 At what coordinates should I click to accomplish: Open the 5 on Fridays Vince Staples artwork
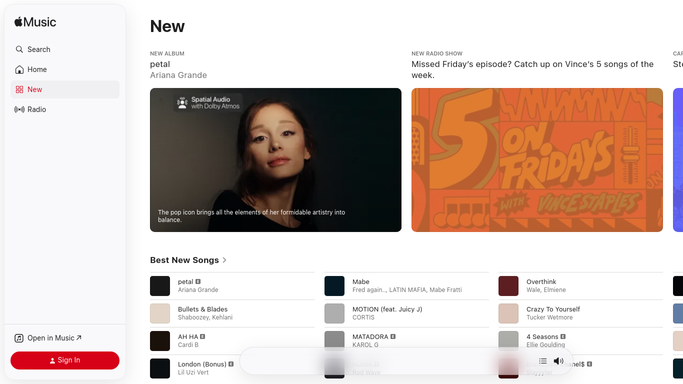[537, 160]
